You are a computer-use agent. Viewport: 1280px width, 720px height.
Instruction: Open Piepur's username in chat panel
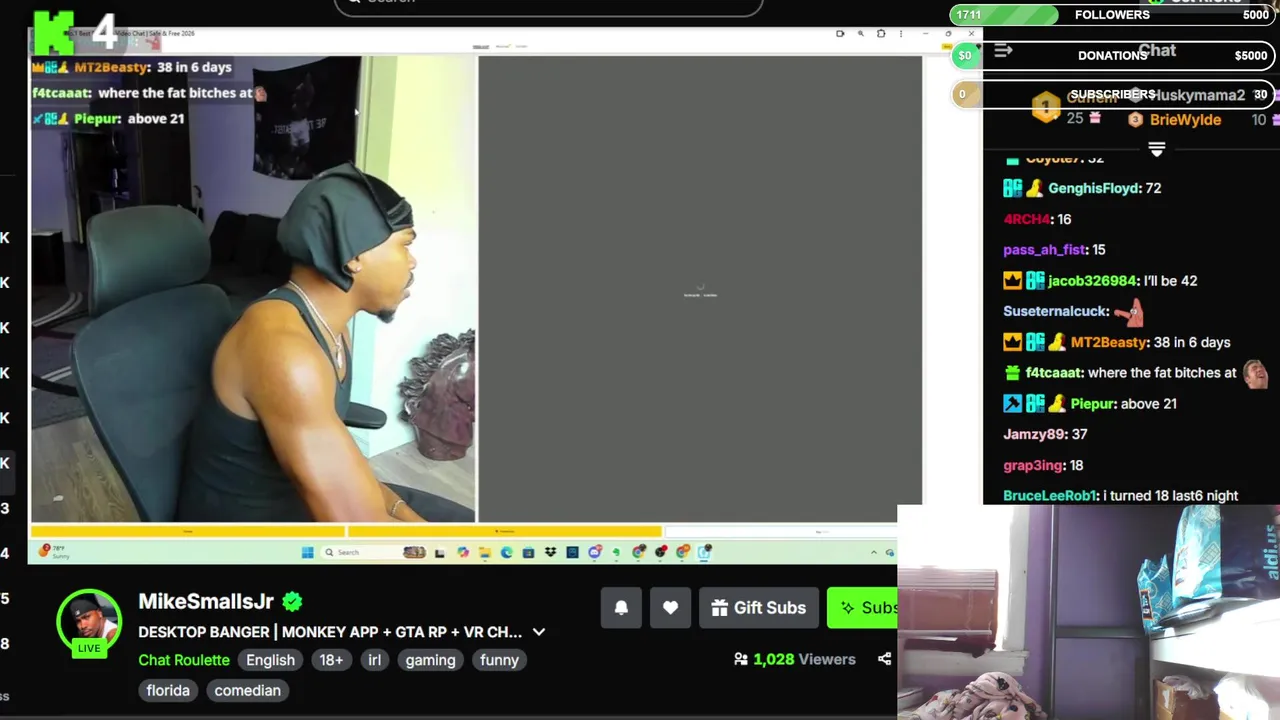tap(1092, 404)
